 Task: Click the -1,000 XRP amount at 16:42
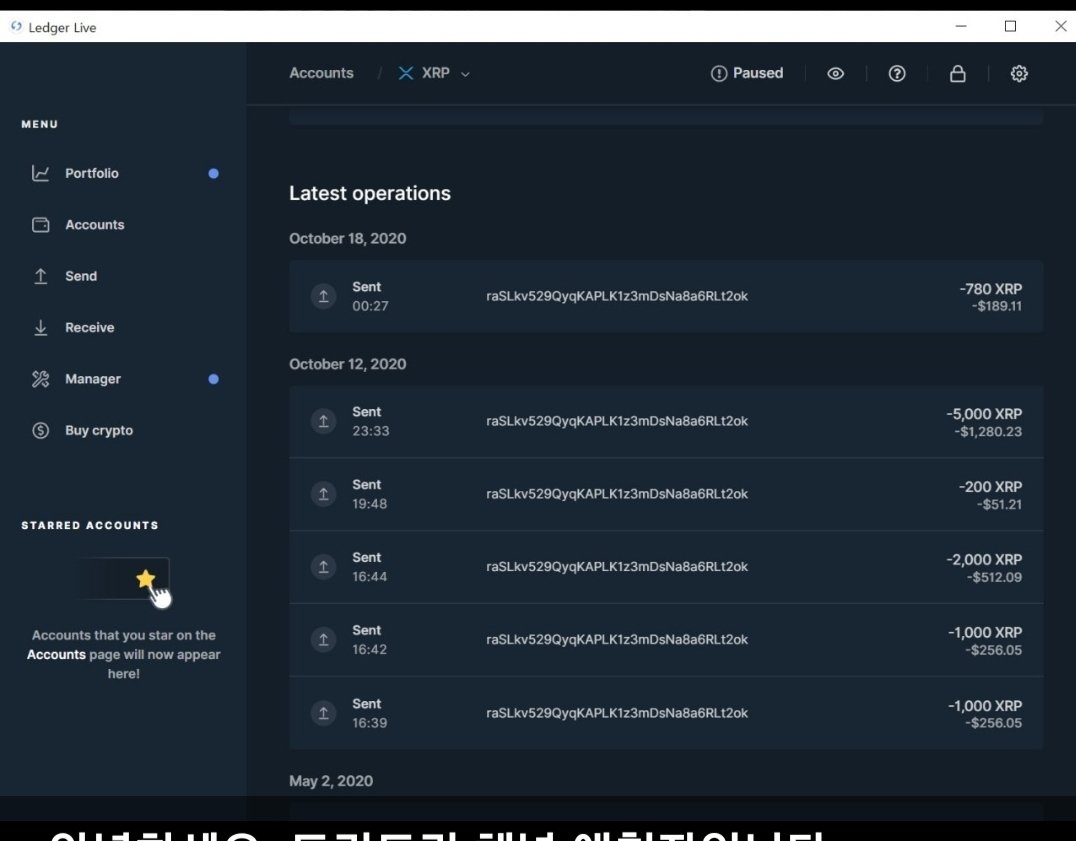point(985,632)
